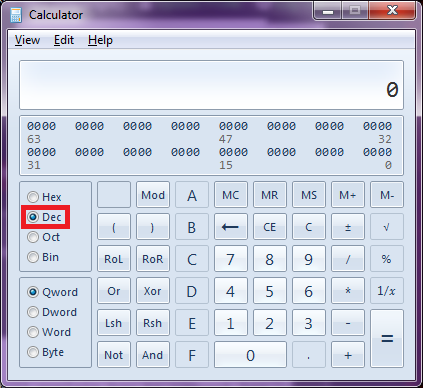Click the plus operator
The width and height of the screenshot is (423, 388).
click(348, 355)
